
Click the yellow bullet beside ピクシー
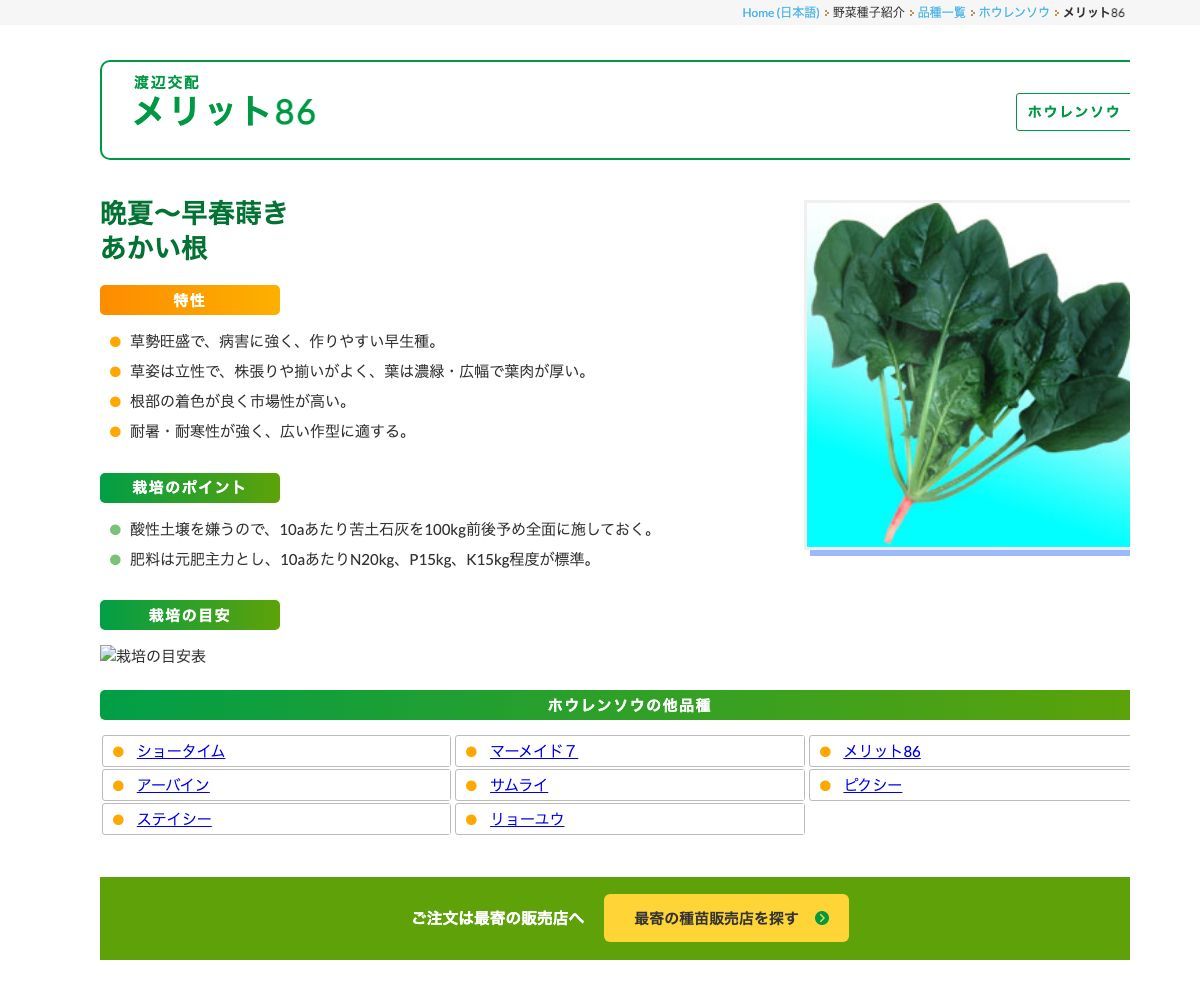click(825, 785)
